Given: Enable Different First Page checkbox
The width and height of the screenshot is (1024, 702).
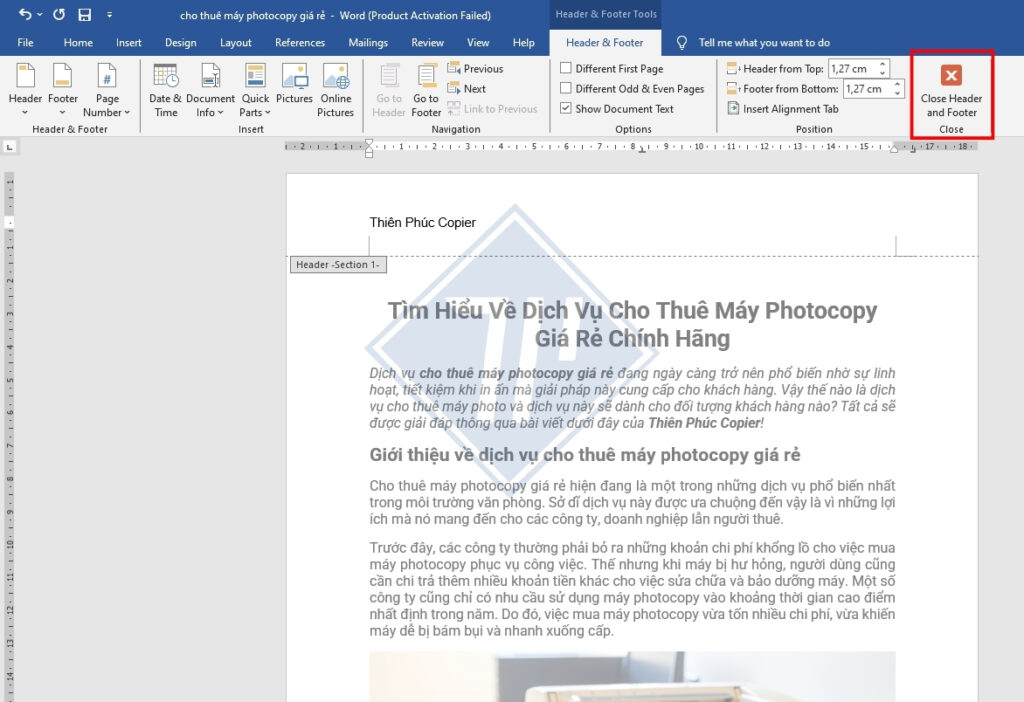Looking at the screenshot, I should [566, 68].
